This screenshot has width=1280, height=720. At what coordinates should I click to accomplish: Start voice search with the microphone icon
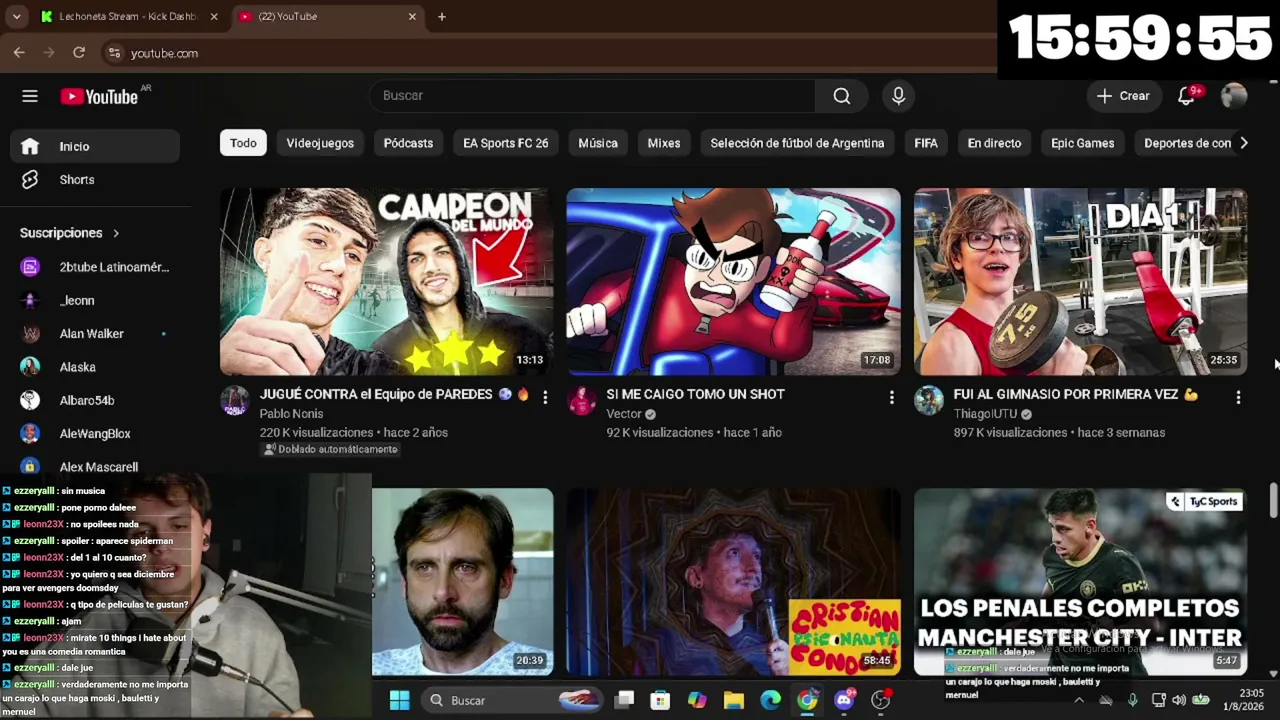898,96
